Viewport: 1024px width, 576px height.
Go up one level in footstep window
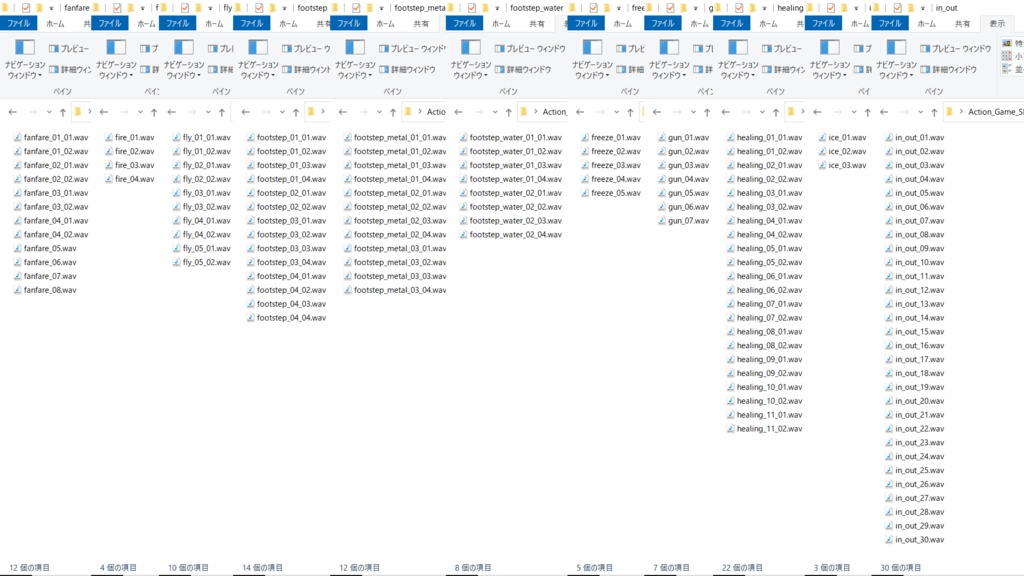coord(296,112)
